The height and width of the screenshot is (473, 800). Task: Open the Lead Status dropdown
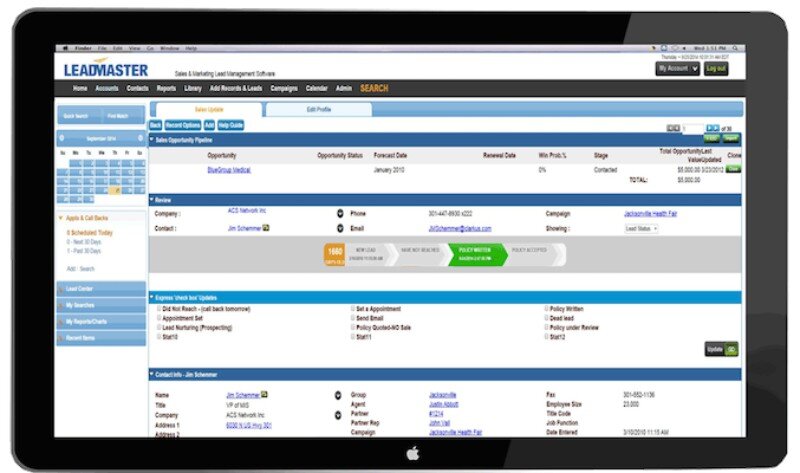coord(641,229)
